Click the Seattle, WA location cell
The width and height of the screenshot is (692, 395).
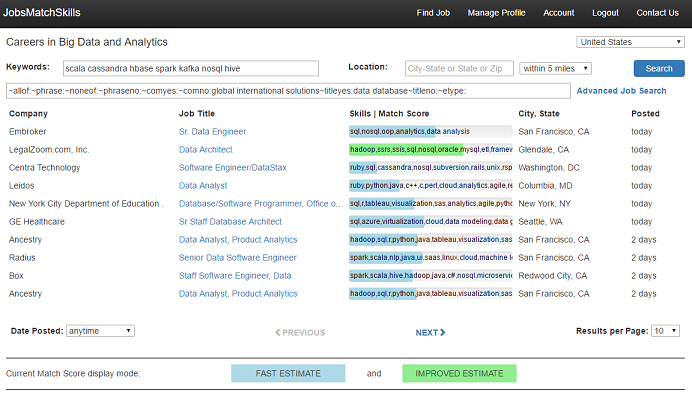(x=540, y=222)
